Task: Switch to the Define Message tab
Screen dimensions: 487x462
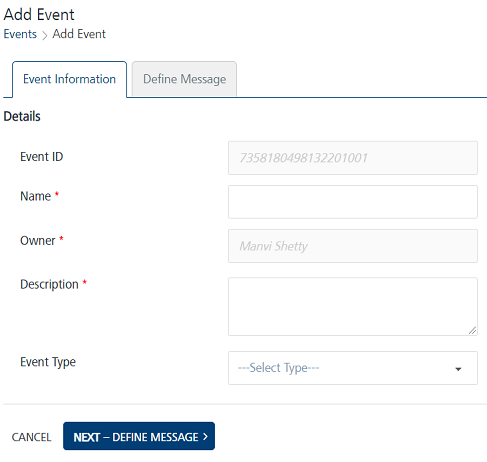Action: click(184, 79)
